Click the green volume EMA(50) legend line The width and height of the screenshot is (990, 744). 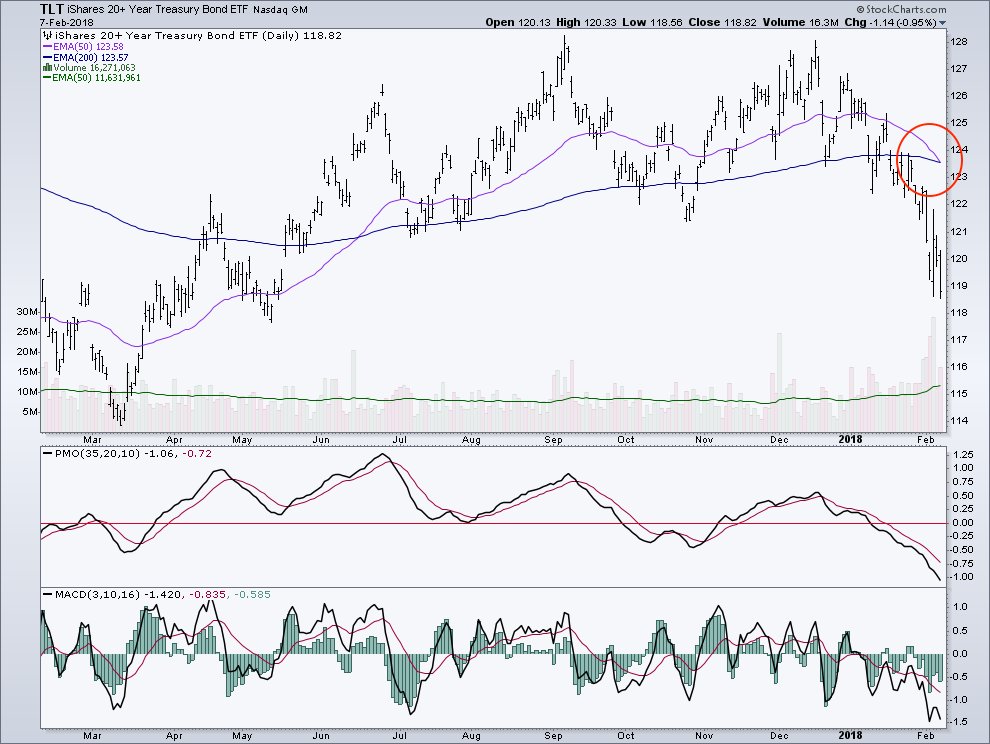47,78
